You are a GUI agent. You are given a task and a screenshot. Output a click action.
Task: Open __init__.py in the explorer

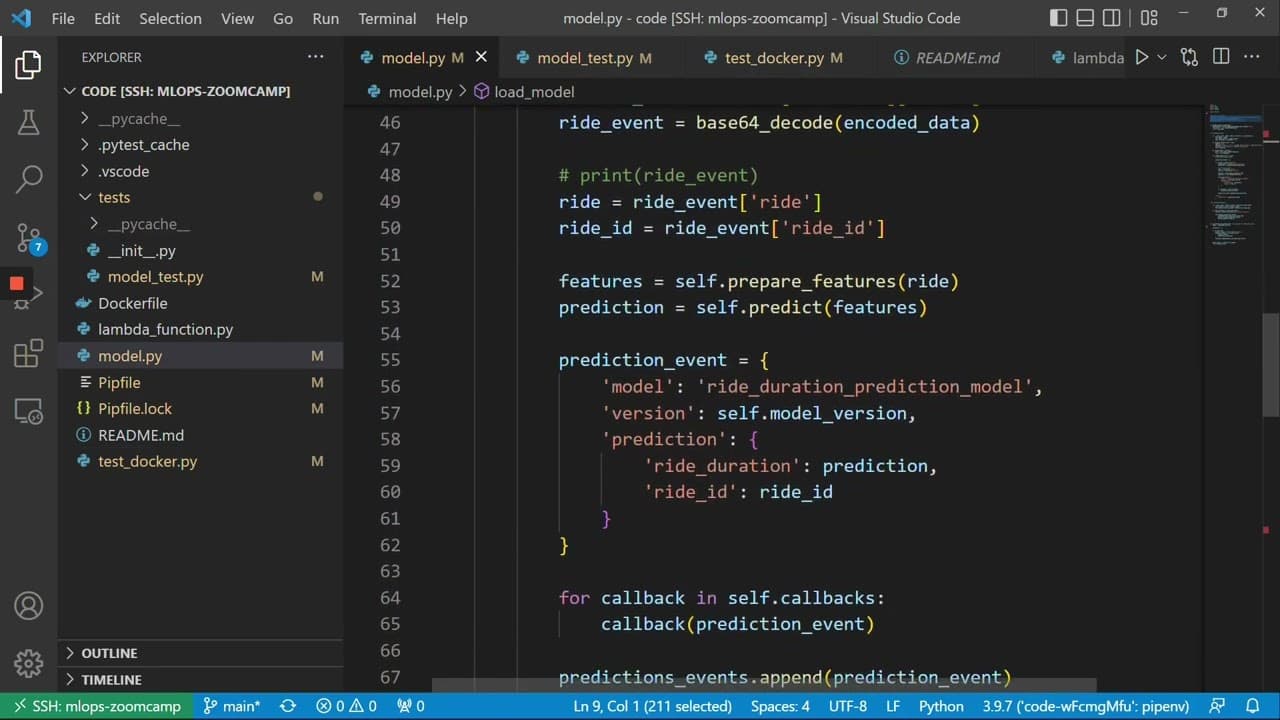pos(141,251)
